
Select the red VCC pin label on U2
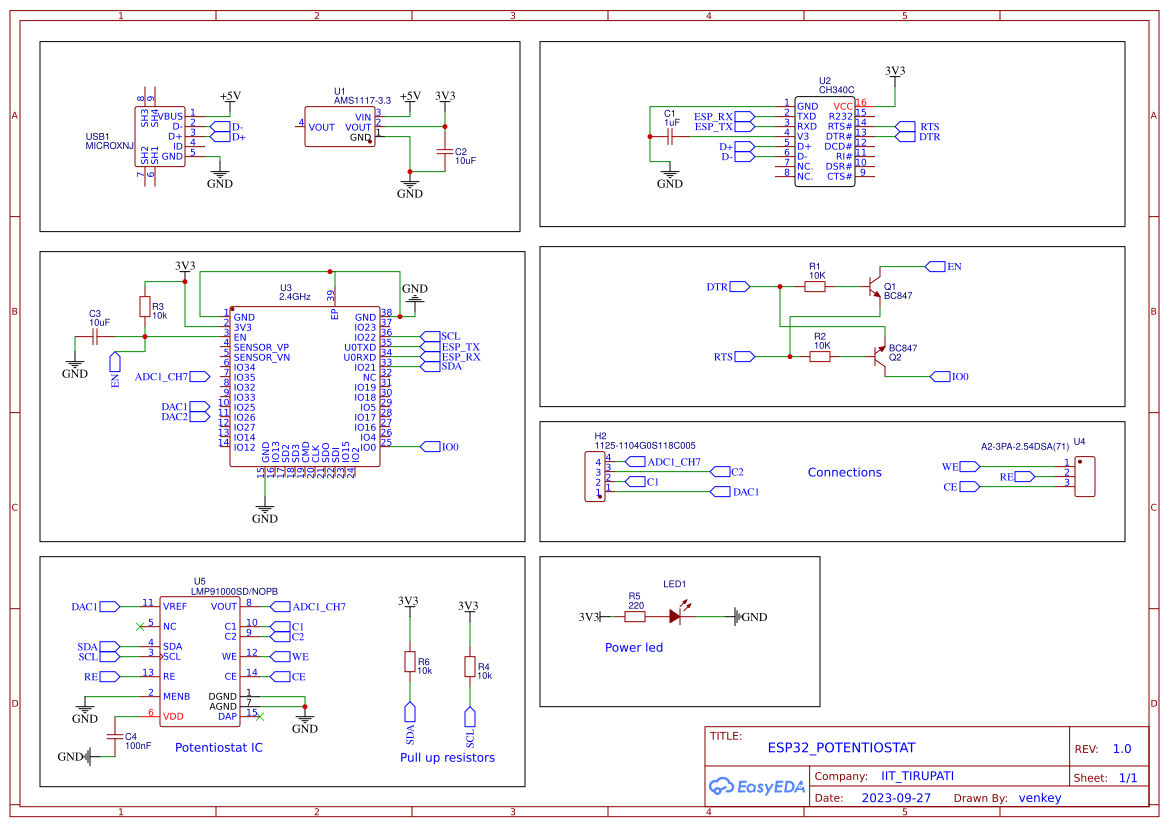[x=843, y=107]
